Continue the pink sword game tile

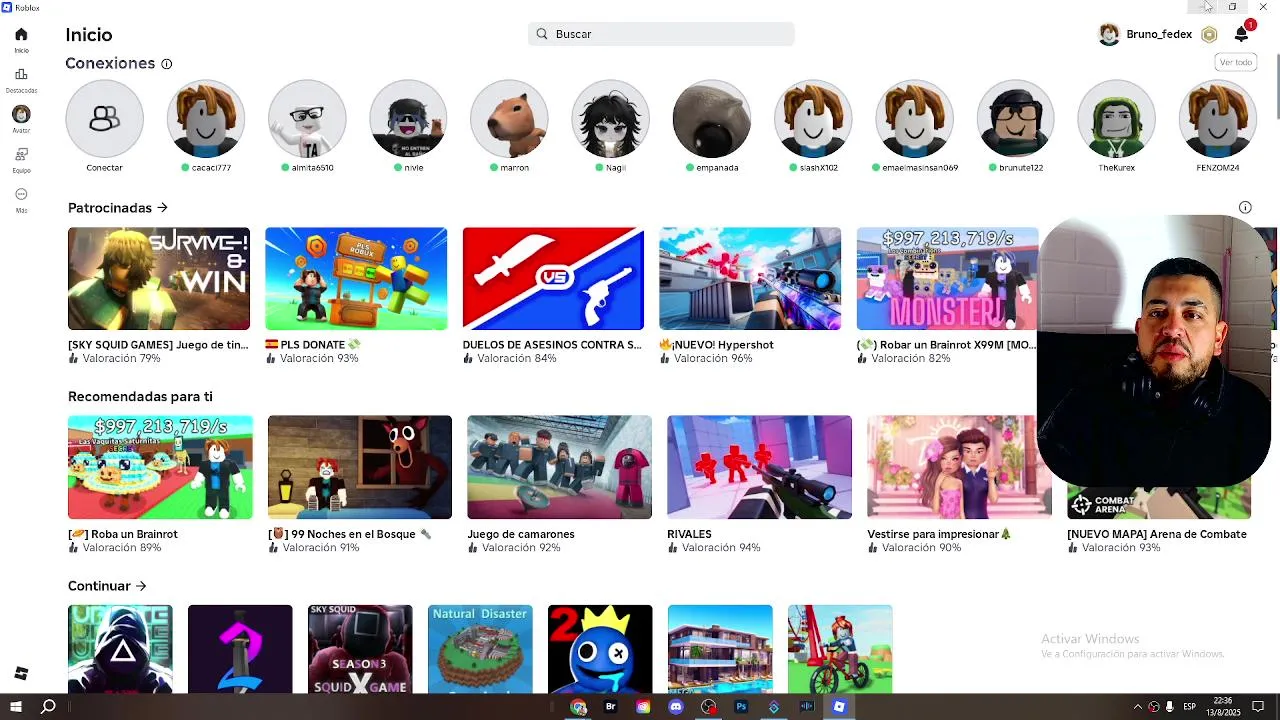240,649
